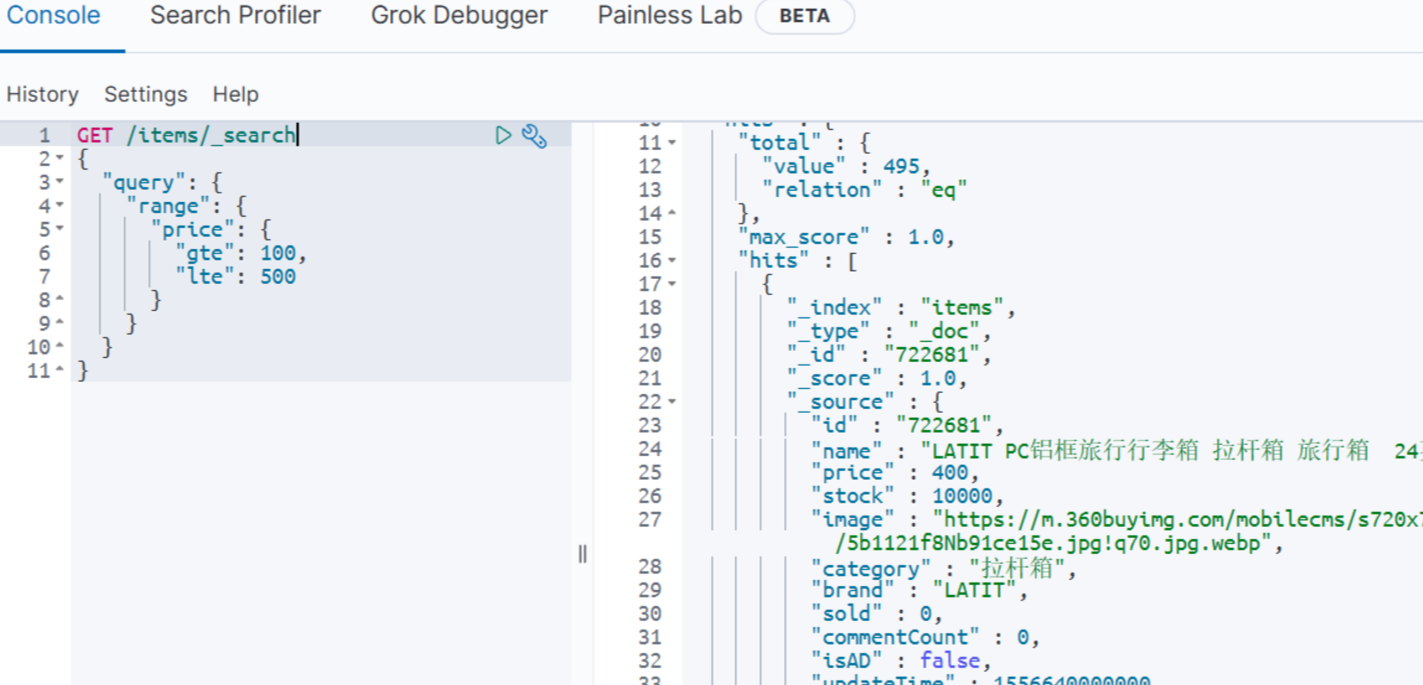
Task: Fold the "query" block in the editor
Action: [x=60, y=182]
